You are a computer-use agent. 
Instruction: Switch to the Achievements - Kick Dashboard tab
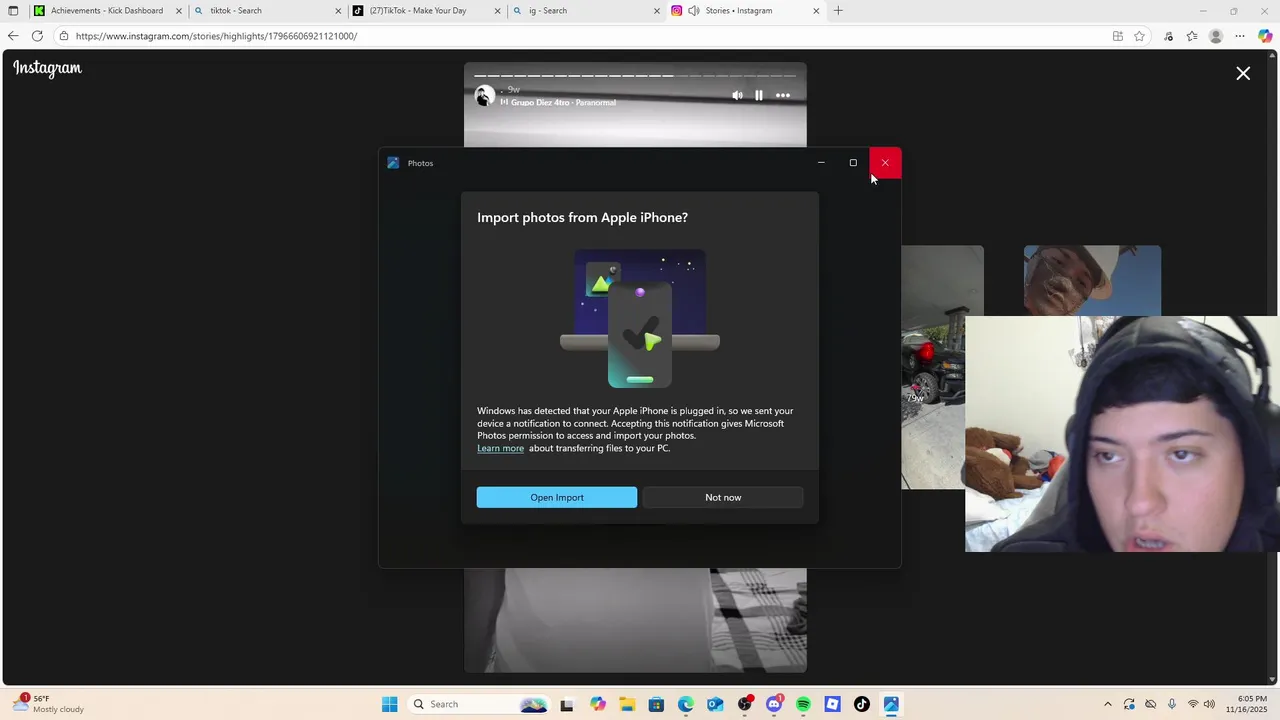(x=107, y=11)
